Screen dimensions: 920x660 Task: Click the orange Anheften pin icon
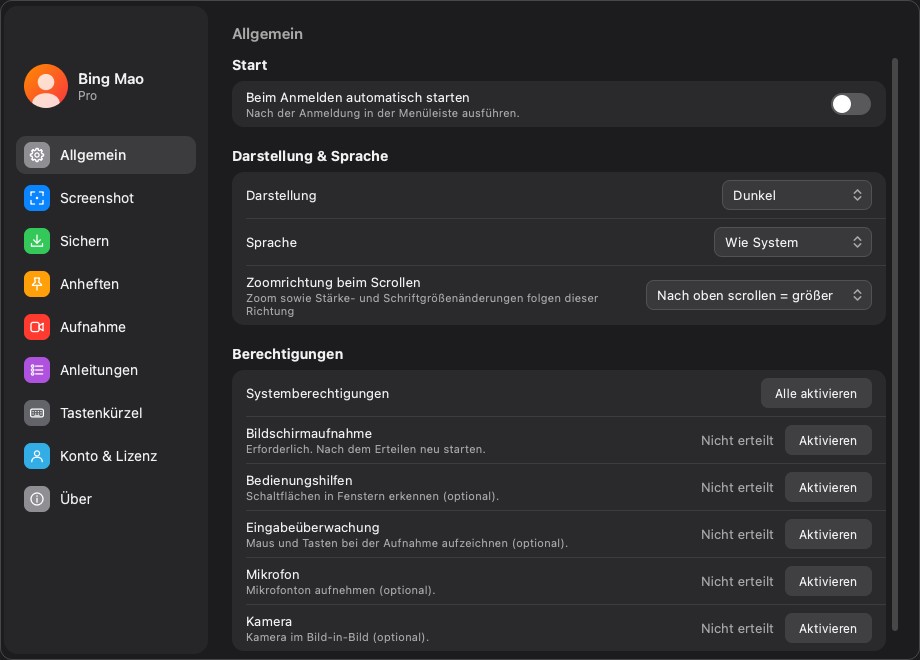pos(37,284)
